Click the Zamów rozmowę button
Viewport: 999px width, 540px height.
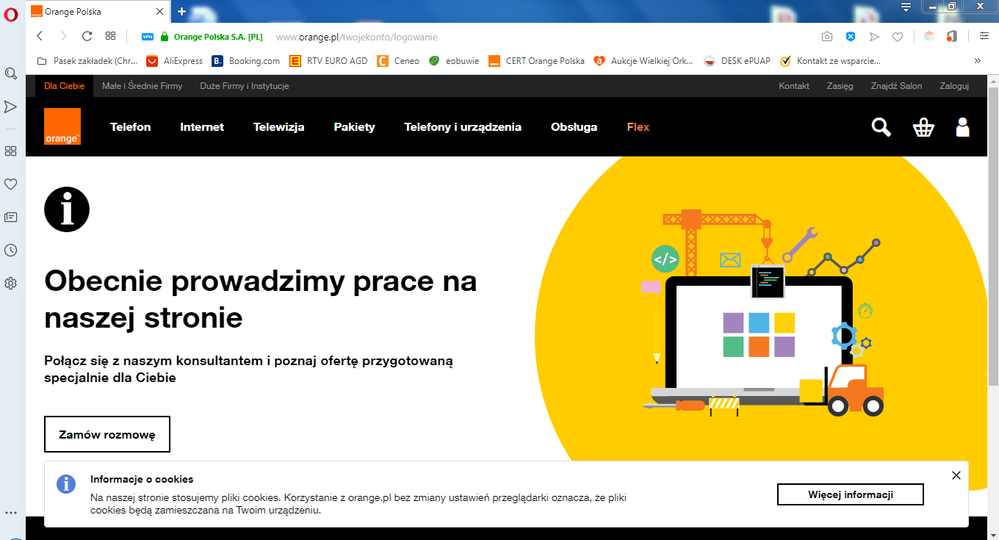coord(107,434)
